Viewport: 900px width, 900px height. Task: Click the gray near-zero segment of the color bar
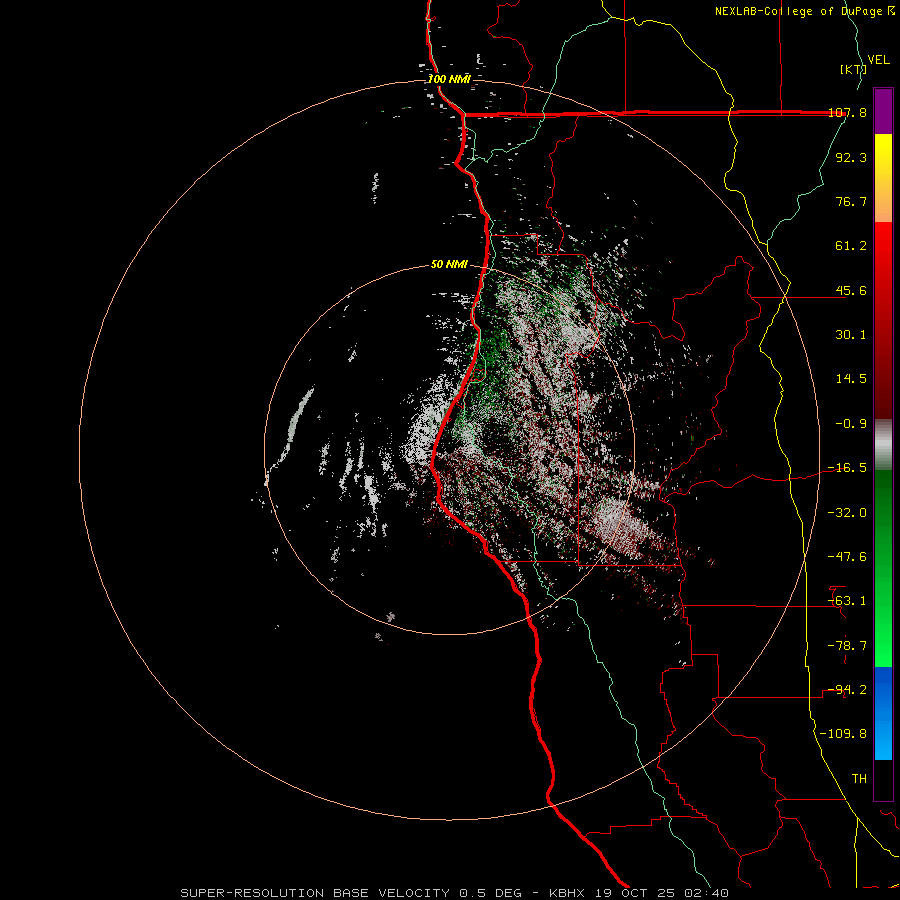click(x=883, y=445)
